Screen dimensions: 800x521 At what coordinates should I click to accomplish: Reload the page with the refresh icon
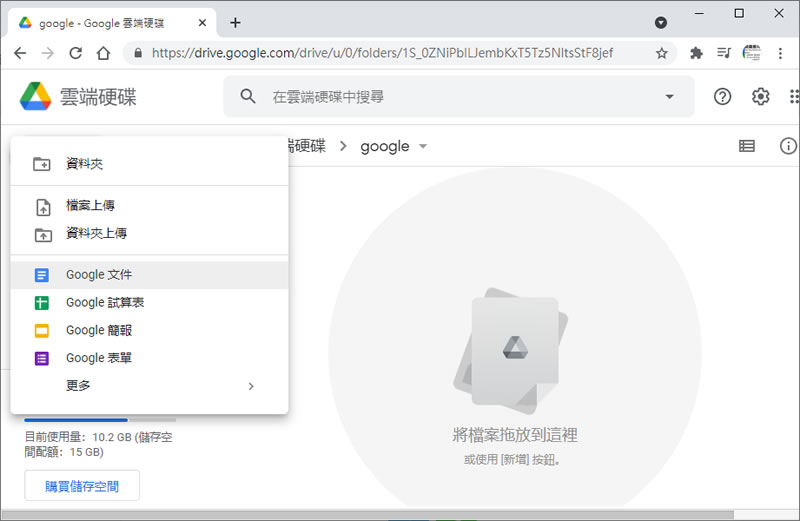coord(76,53)
